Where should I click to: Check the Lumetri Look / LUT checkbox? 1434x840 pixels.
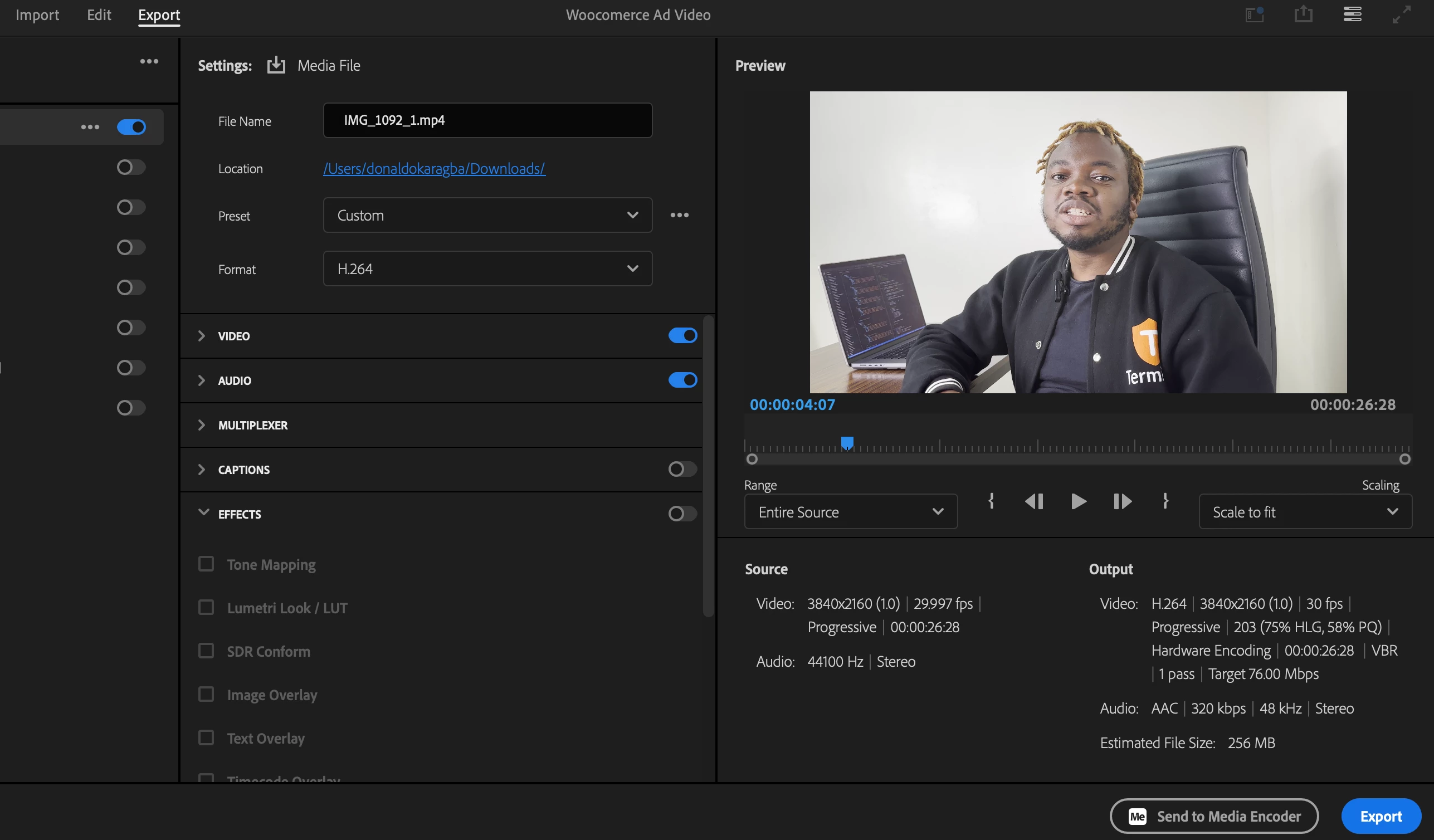[206, 607]
